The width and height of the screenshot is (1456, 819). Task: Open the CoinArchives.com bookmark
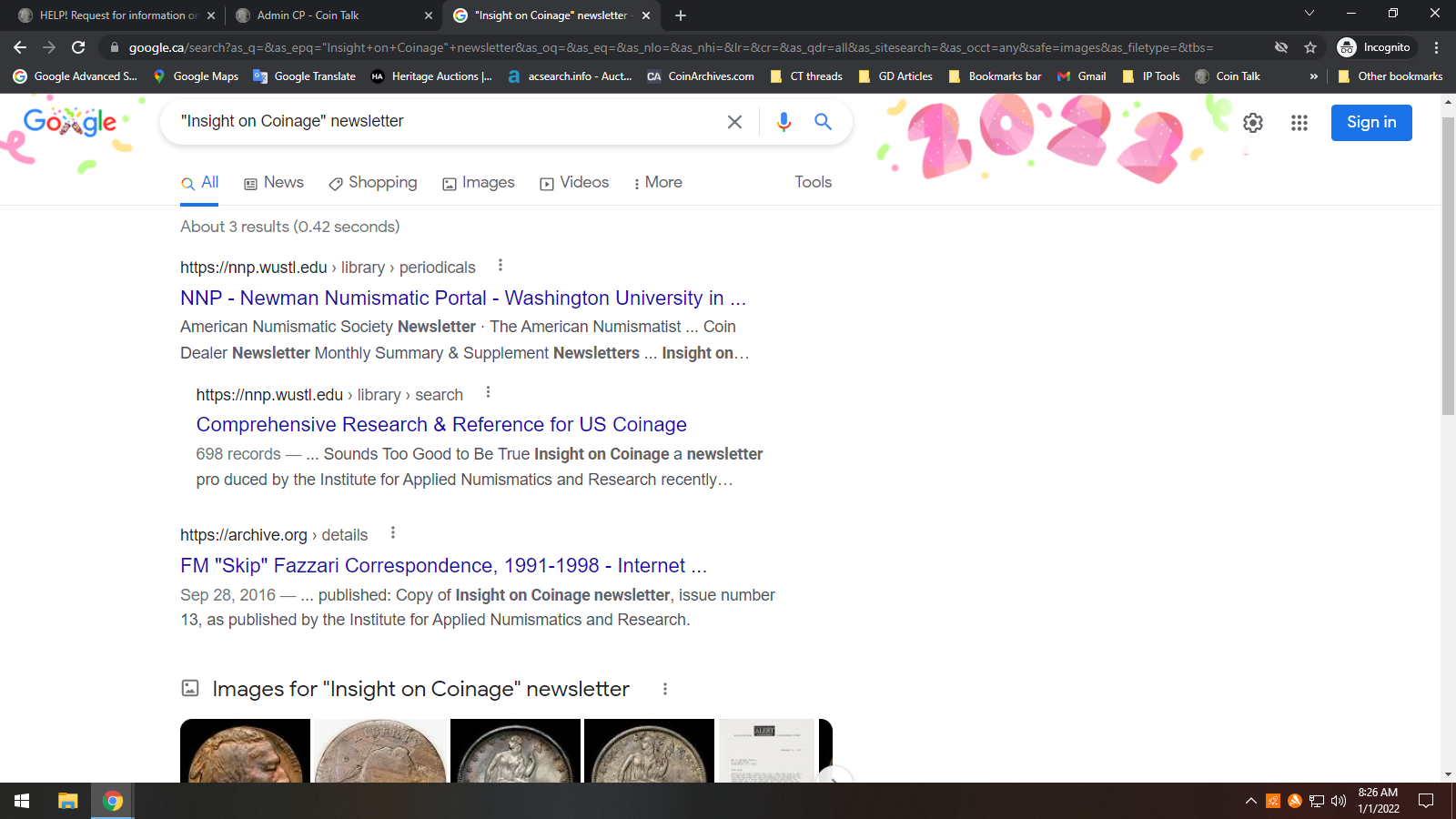(x=701, y=76)
